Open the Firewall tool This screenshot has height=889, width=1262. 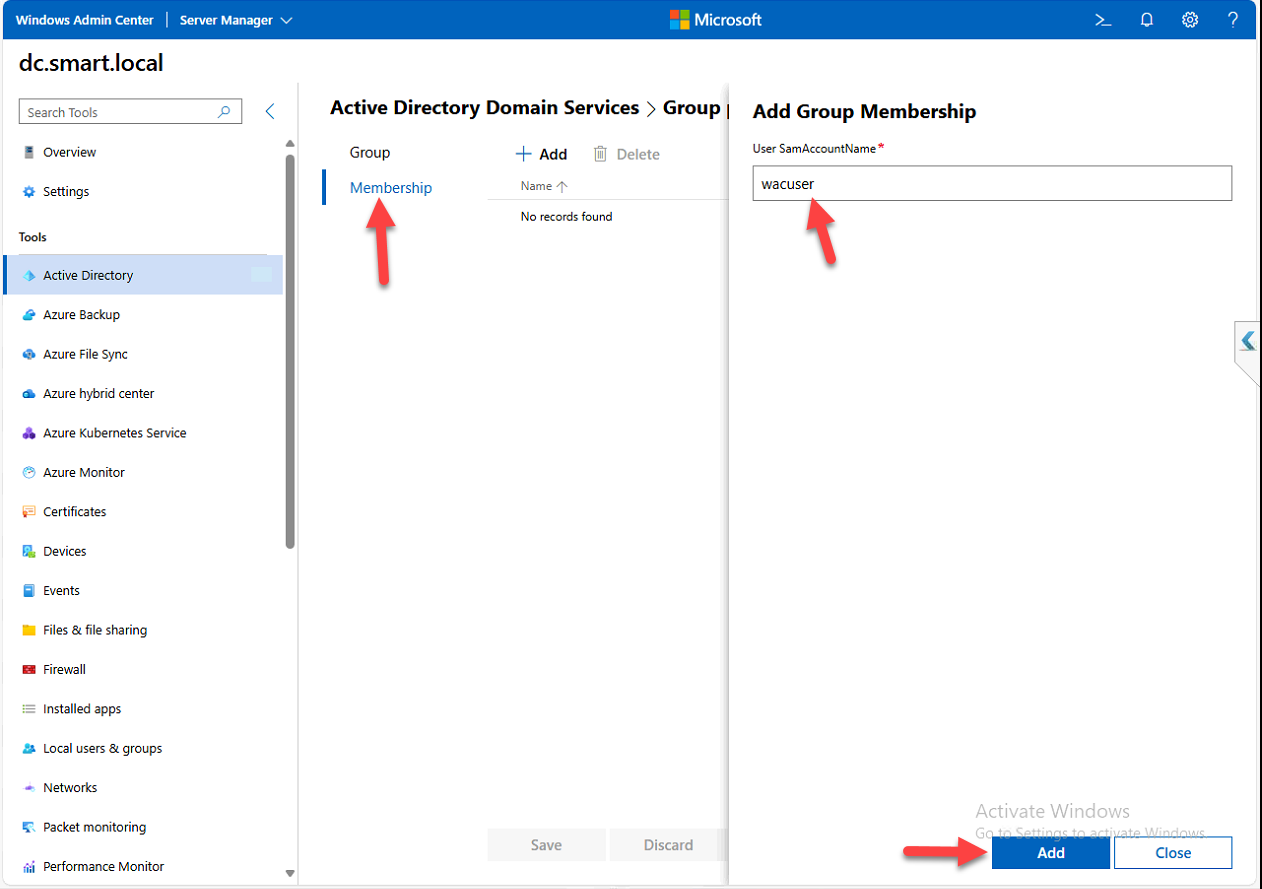(143, 669)
